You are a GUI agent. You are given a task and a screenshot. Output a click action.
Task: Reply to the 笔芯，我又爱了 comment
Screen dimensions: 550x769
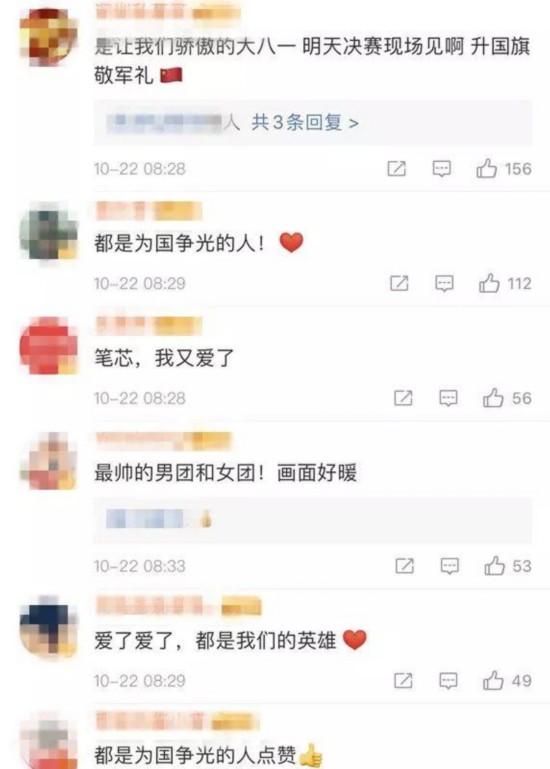(x=448, y=398)
